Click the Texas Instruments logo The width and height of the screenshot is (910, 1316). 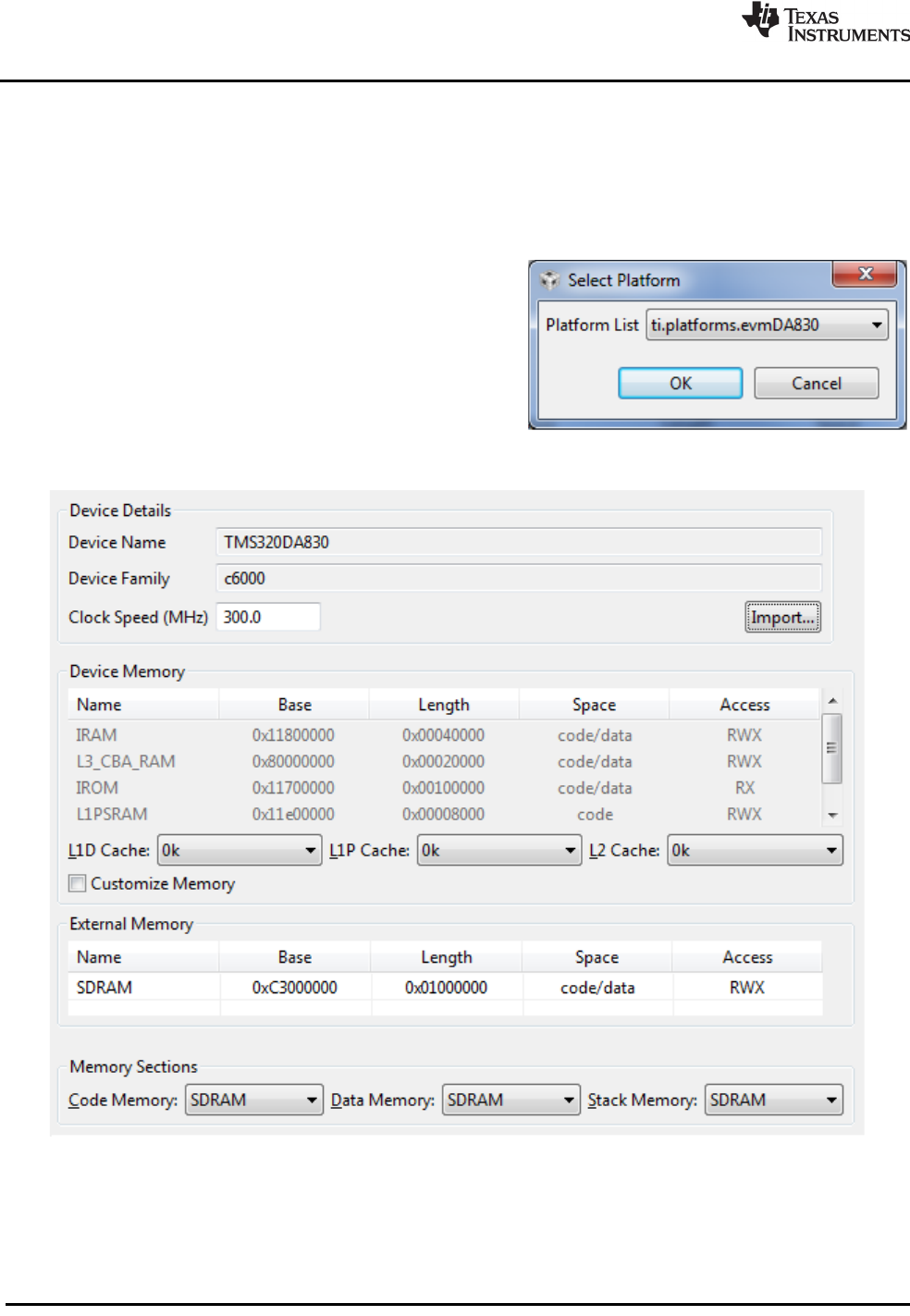click(826, 22)
